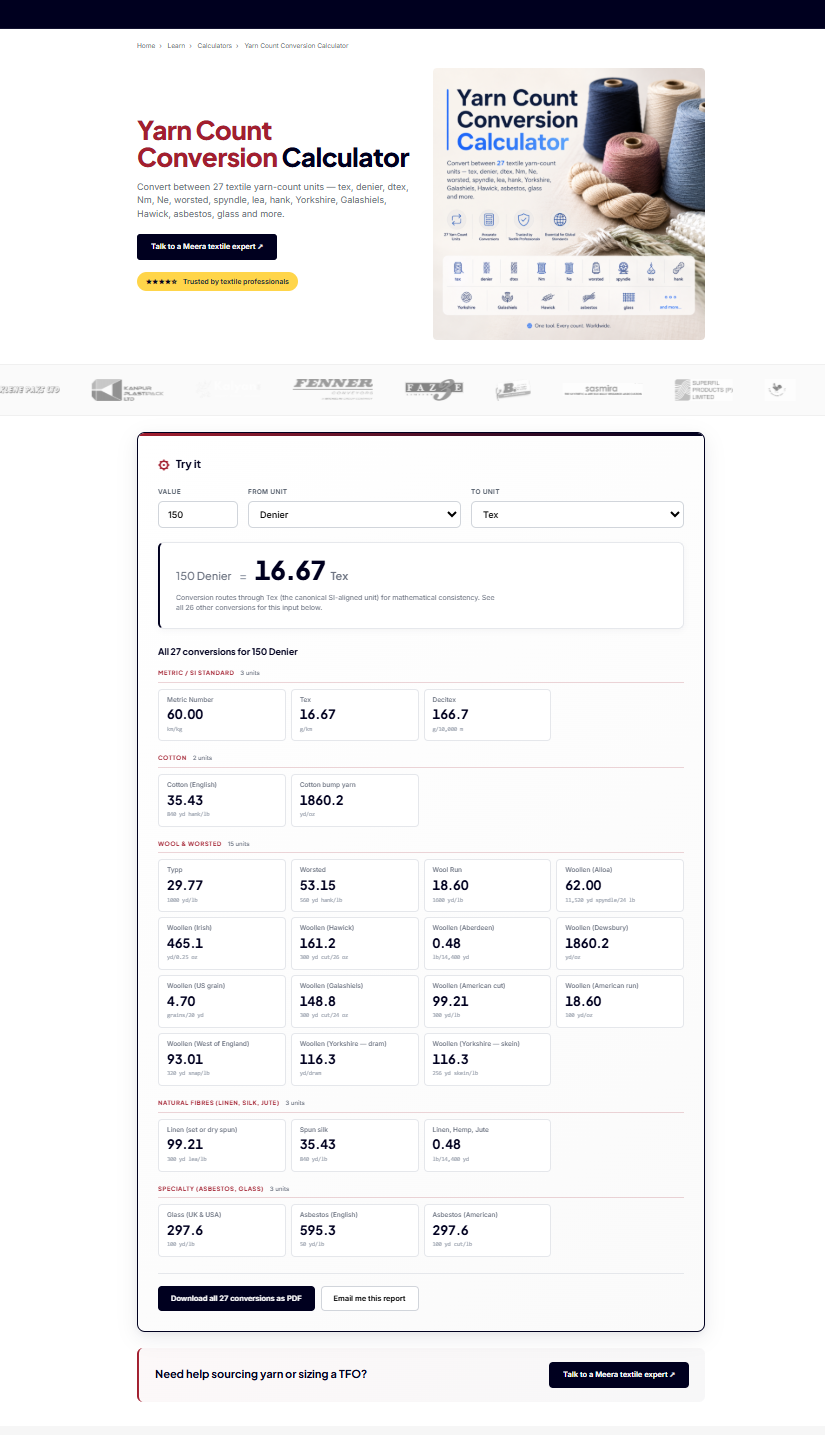This screenshot has width=825, height=1435.
Task: Select the Woollen (American cut) 99.21 card
Action: pyautogui.click(x=487, y=1001)
